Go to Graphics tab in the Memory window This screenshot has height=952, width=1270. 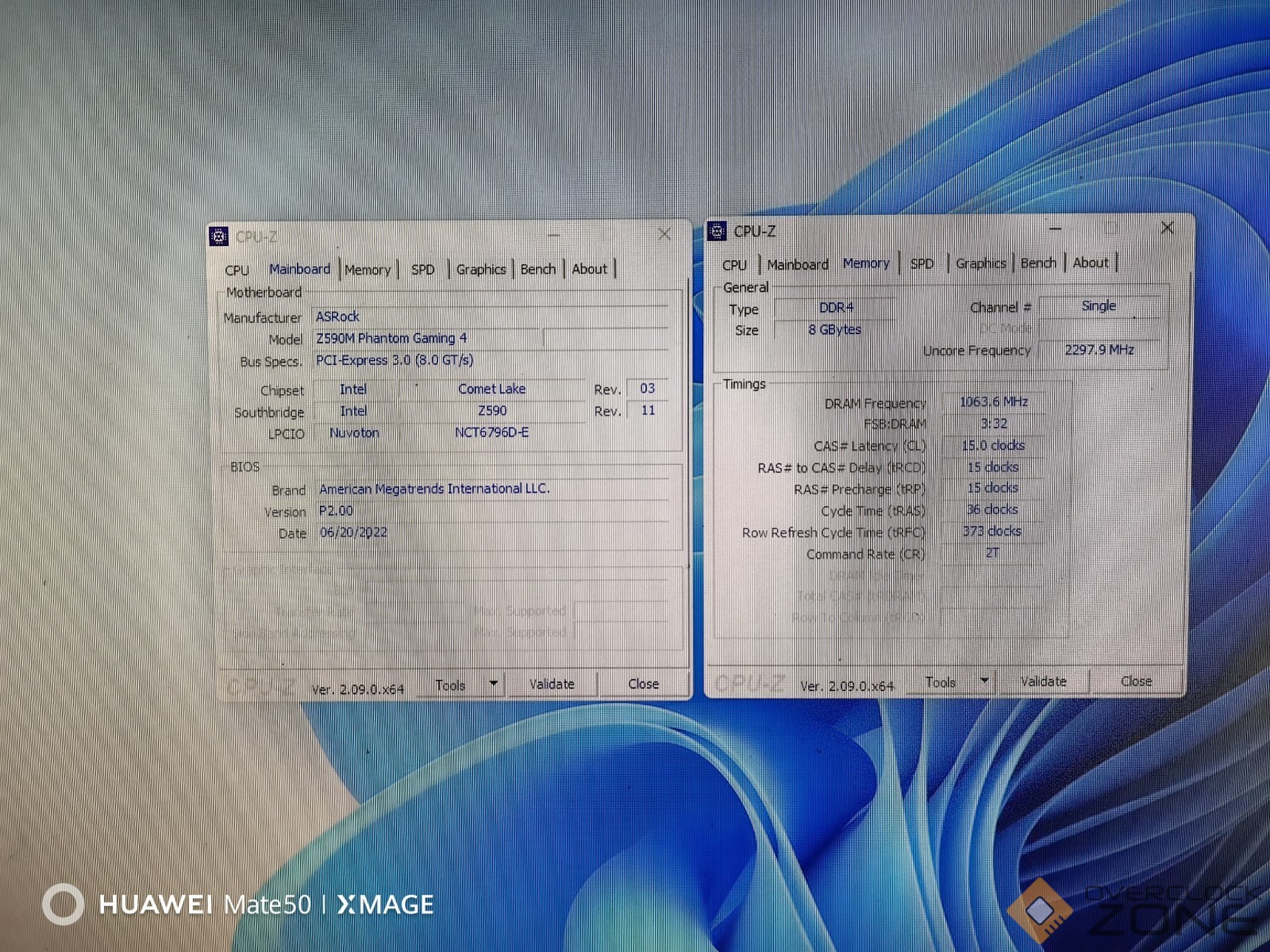(x=981, y=263)
